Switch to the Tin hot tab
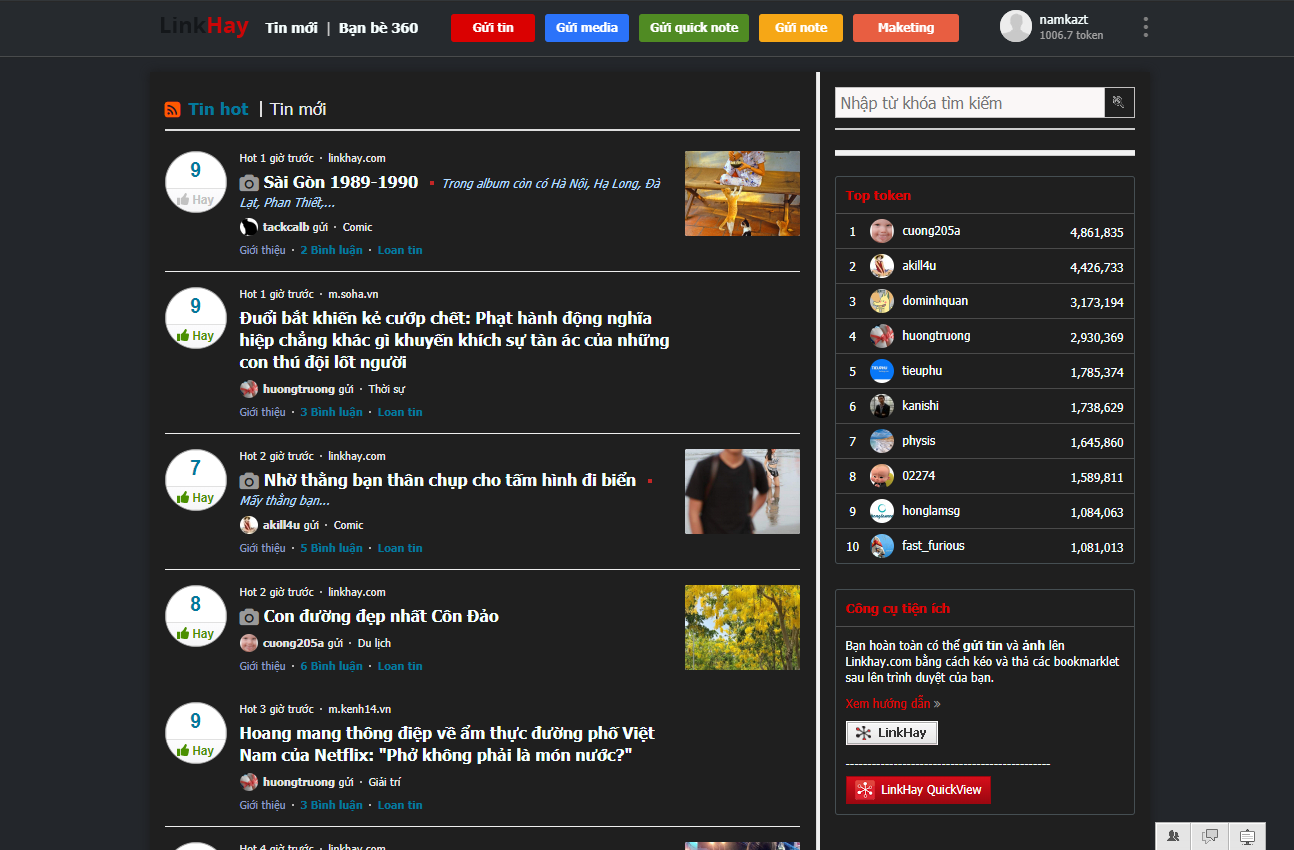This screenshot has height=850, width=1294. (218, 109)
